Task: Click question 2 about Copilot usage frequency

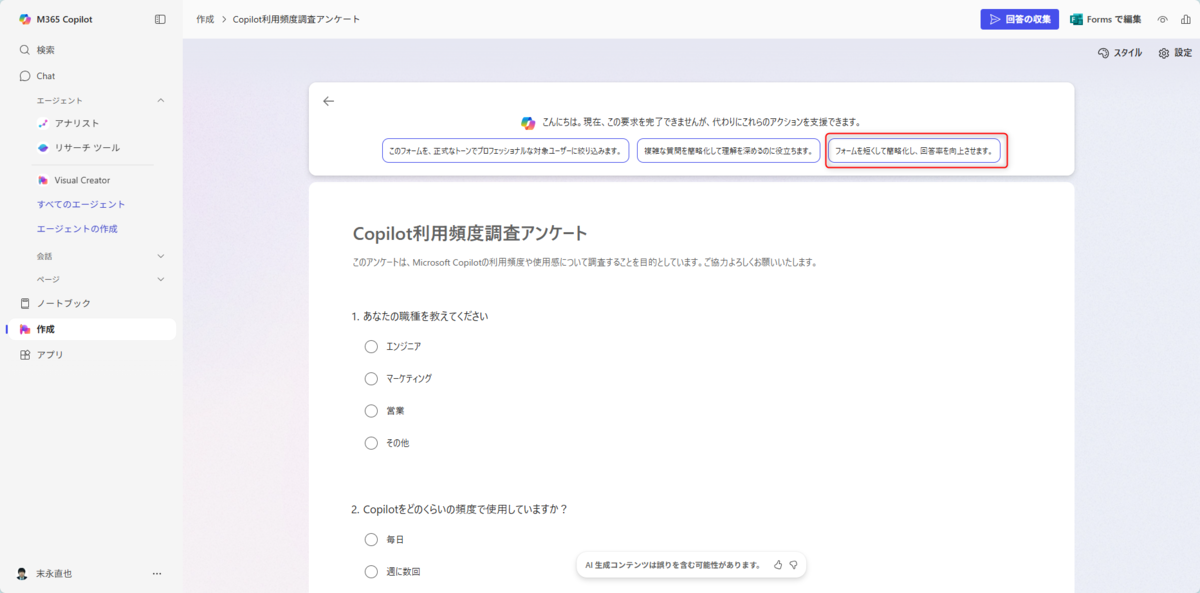Action: coord(459,509)
